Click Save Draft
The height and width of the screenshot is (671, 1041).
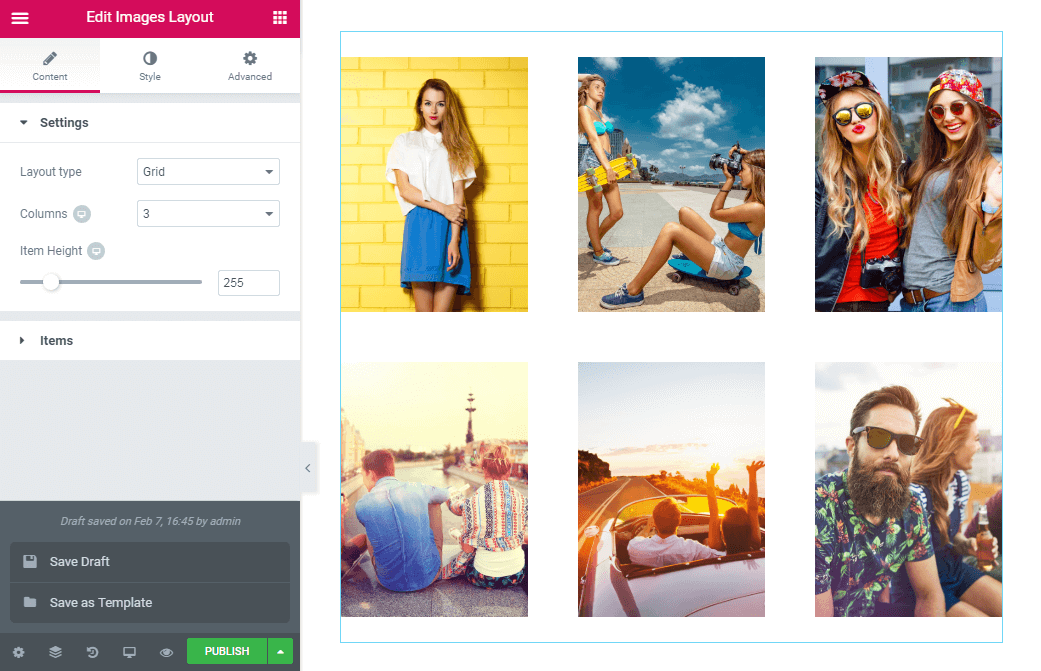[x=150, y=562]
